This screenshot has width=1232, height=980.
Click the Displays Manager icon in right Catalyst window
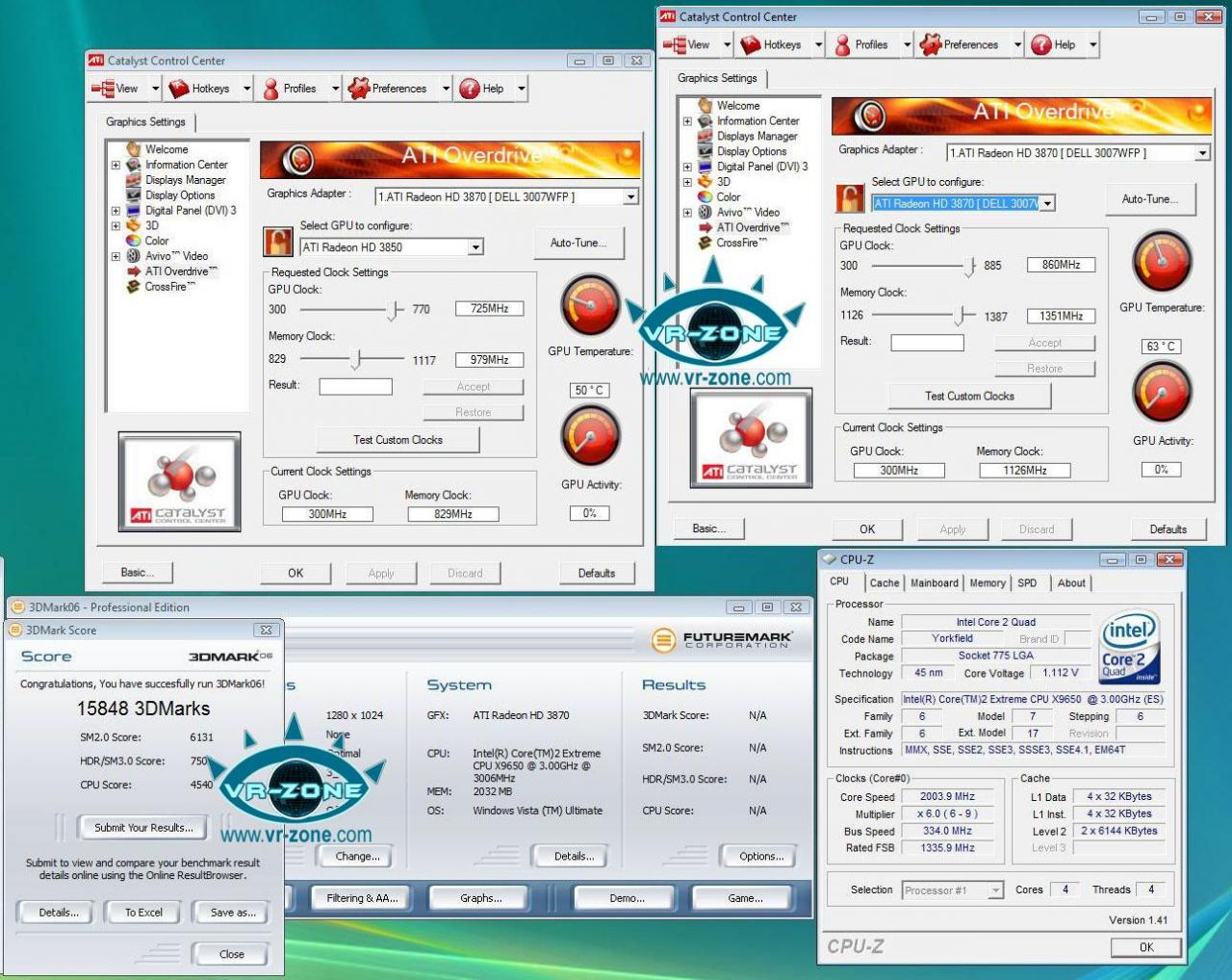click(706, 137)
